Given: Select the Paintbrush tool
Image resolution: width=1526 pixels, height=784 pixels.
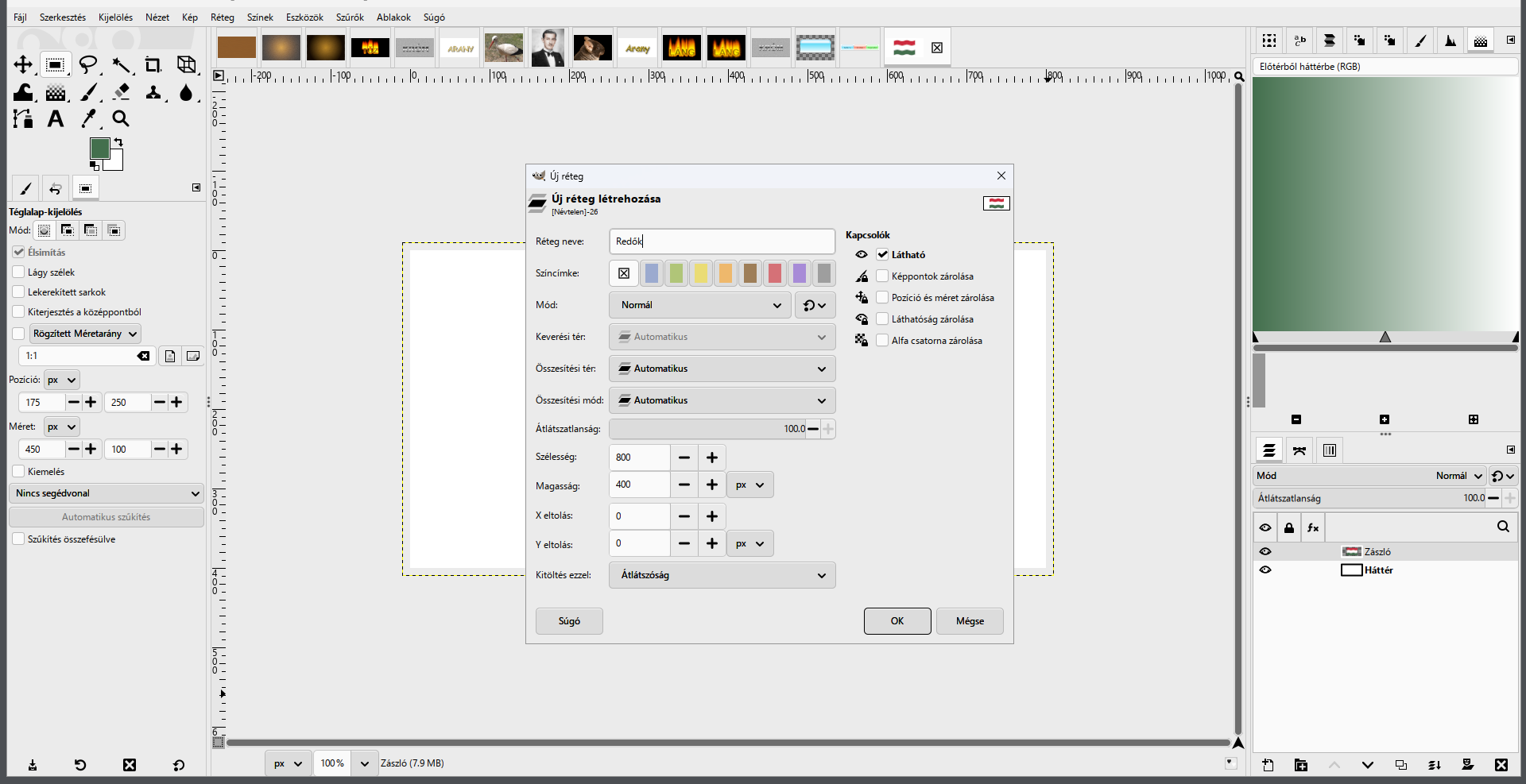Looking at the screenshot, I should click(x=89, y=92).
